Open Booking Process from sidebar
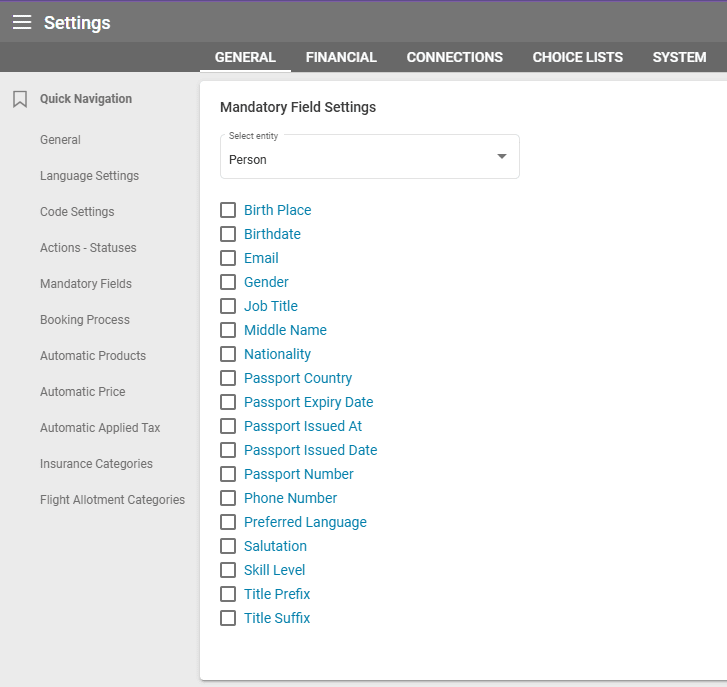The width and height of the screenshot is (727, 687). pos(85,320)
